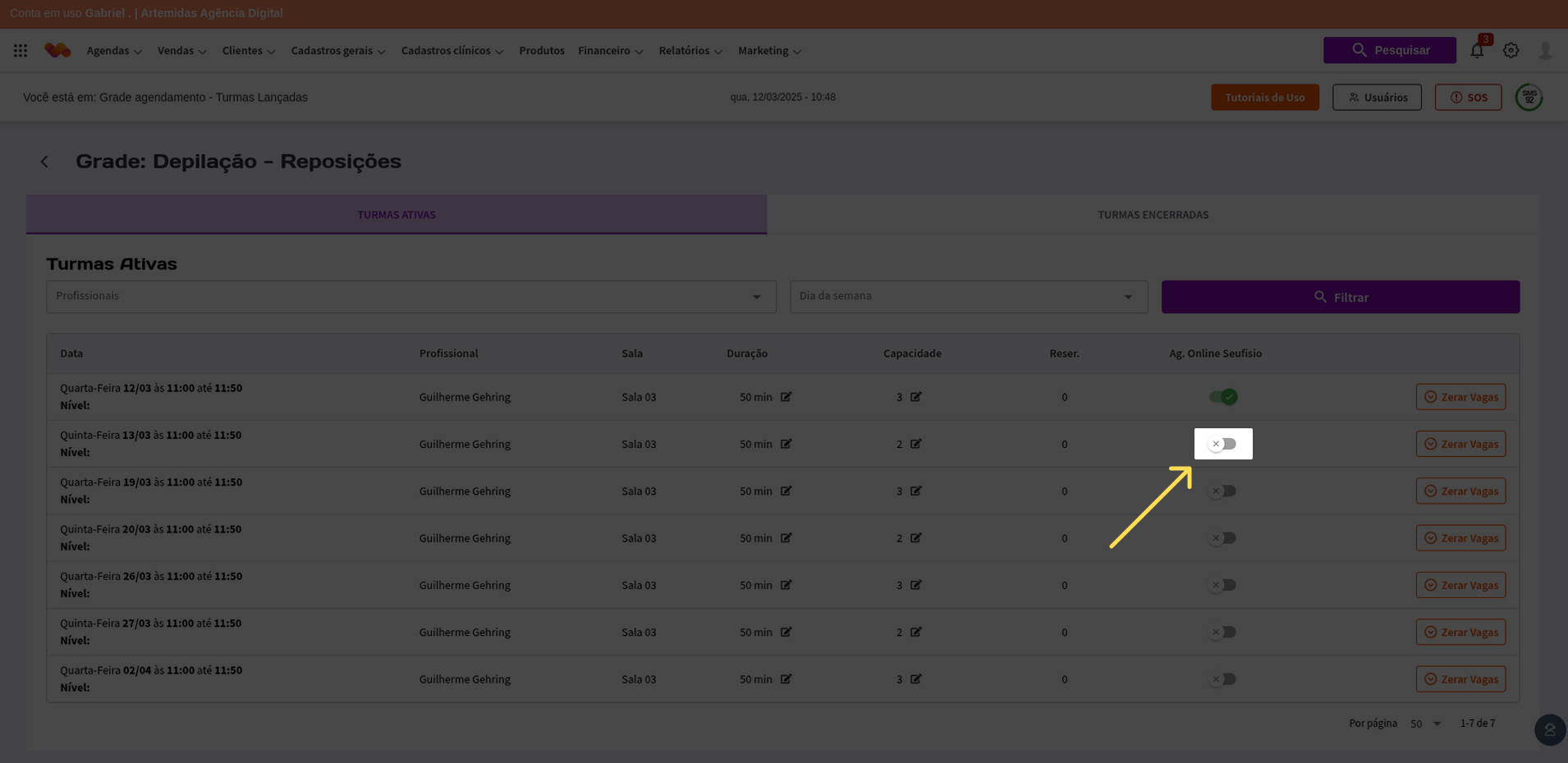
Task: Click the SMS counter badge icon
Action: pyautogui.click(x=1529, y=97)
